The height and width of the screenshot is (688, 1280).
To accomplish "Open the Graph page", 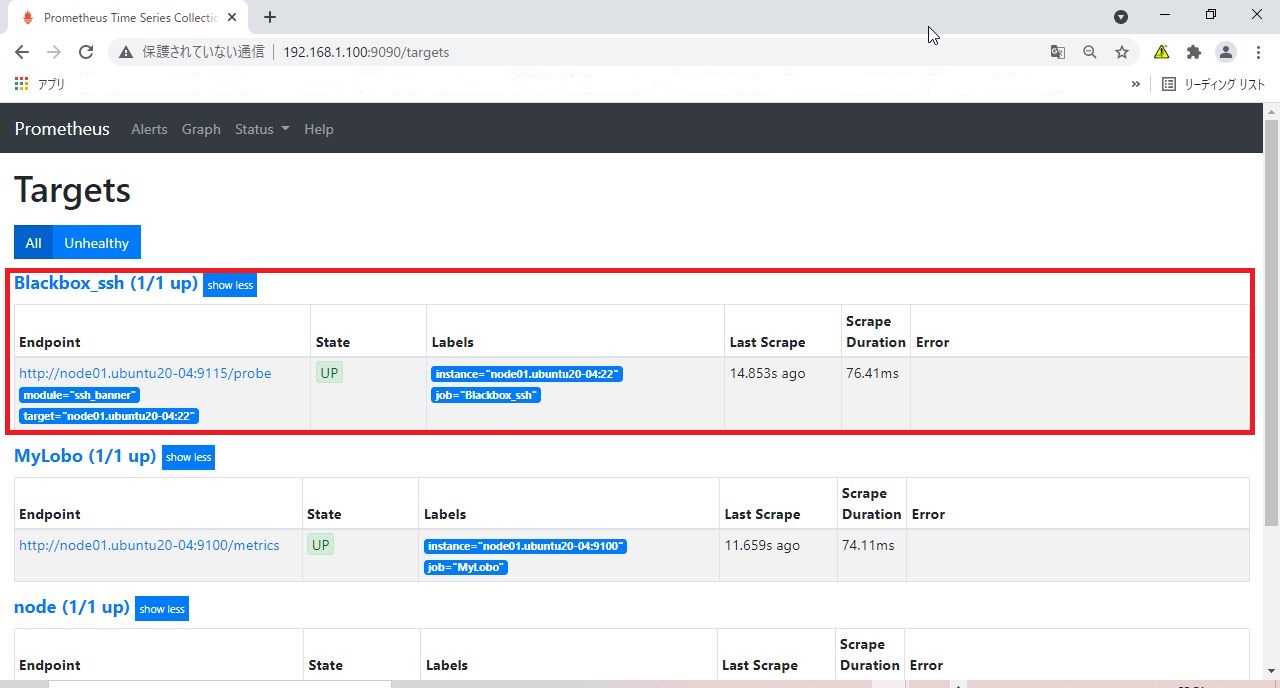I will tap(201, 129).
